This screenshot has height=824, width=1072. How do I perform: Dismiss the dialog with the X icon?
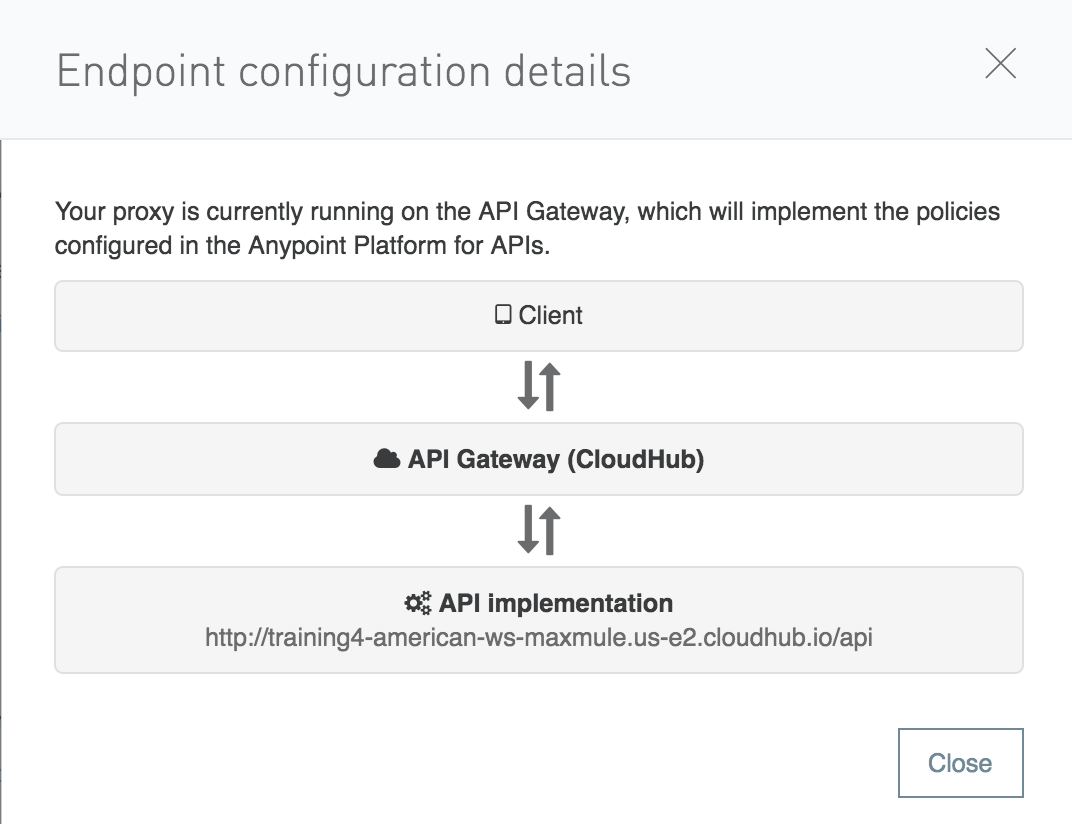(x=1000, y=64)
